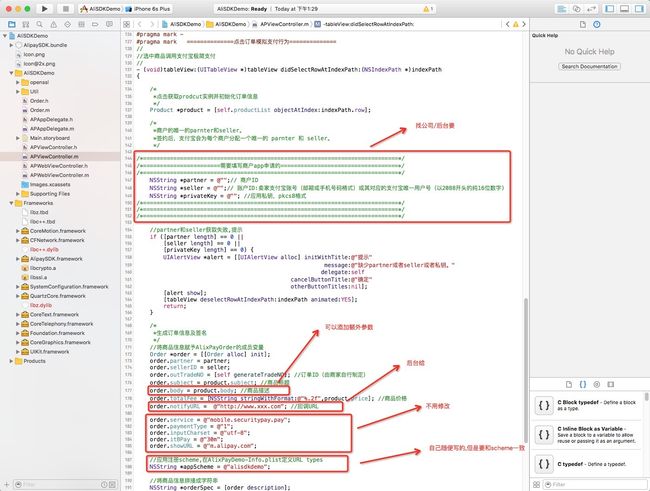The image size is (650, 491).
Task: Toggle the Navigator pane visibility
Action: click(610, 9)
